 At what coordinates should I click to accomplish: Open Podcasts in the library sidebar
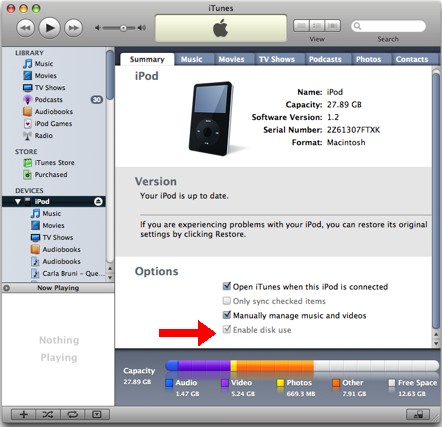click(x=48, y=100)
